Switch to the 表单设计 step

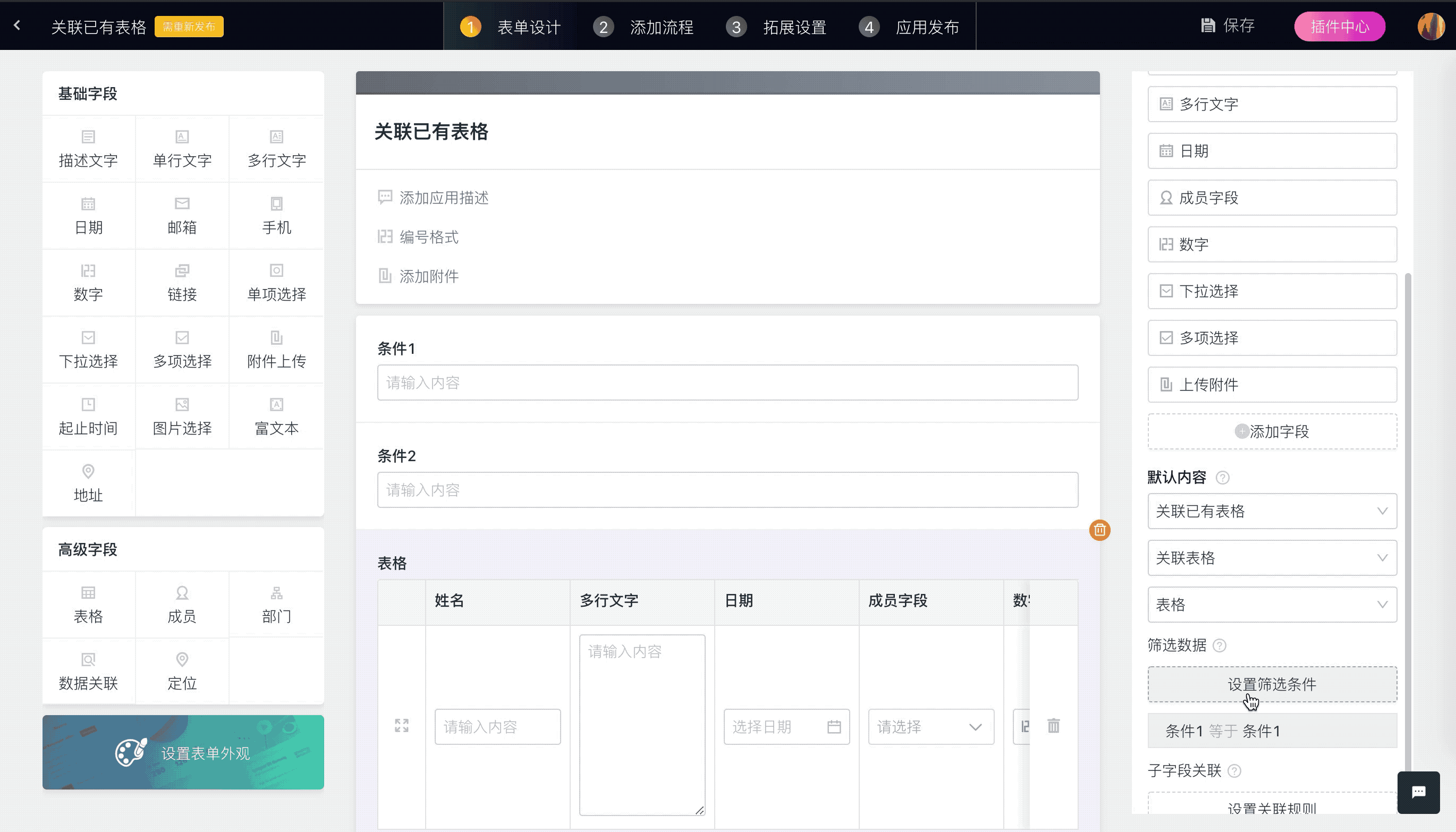pyautogui.click(x=510, y=27)
